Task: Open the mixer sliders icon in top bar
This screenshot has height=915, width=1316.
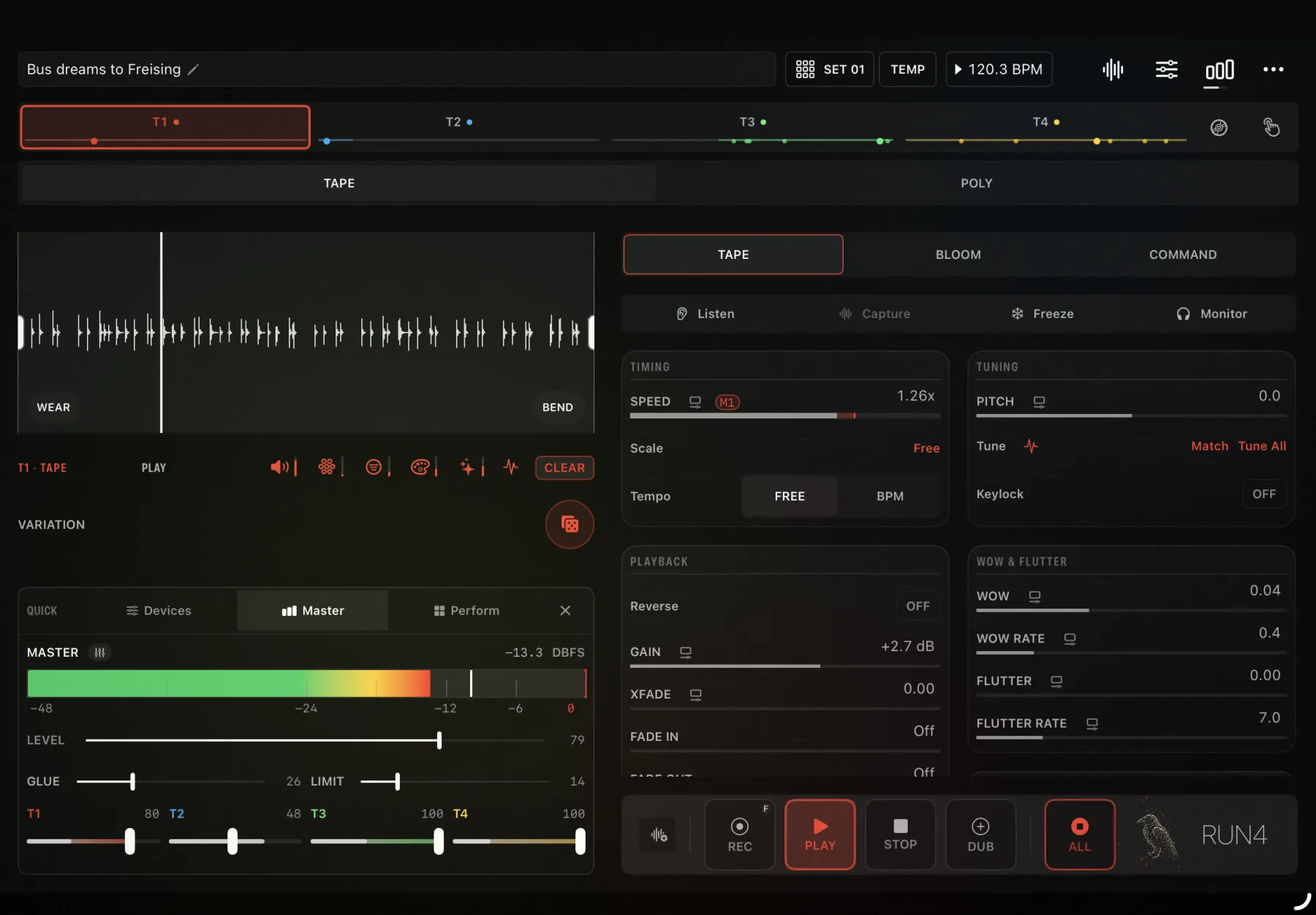Action: click(x=1166, y=69)
